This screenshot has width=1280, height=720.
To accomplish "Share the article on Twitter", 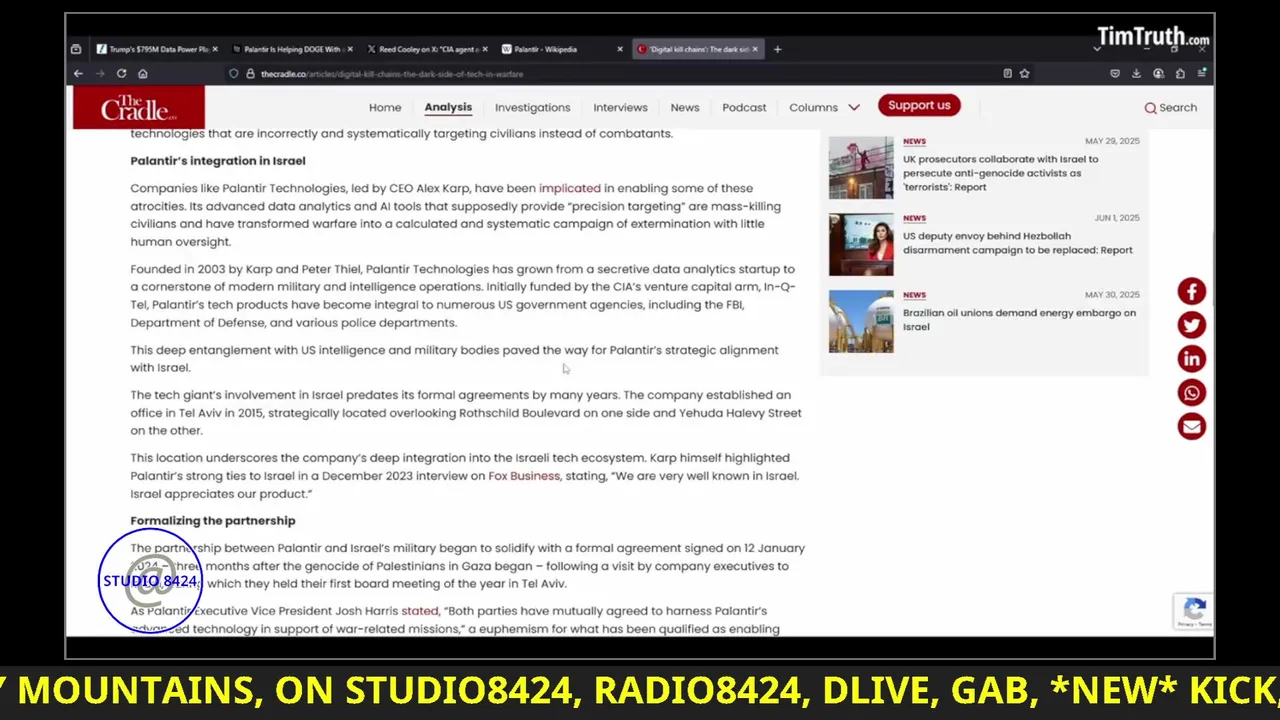I will point(1191,325).
